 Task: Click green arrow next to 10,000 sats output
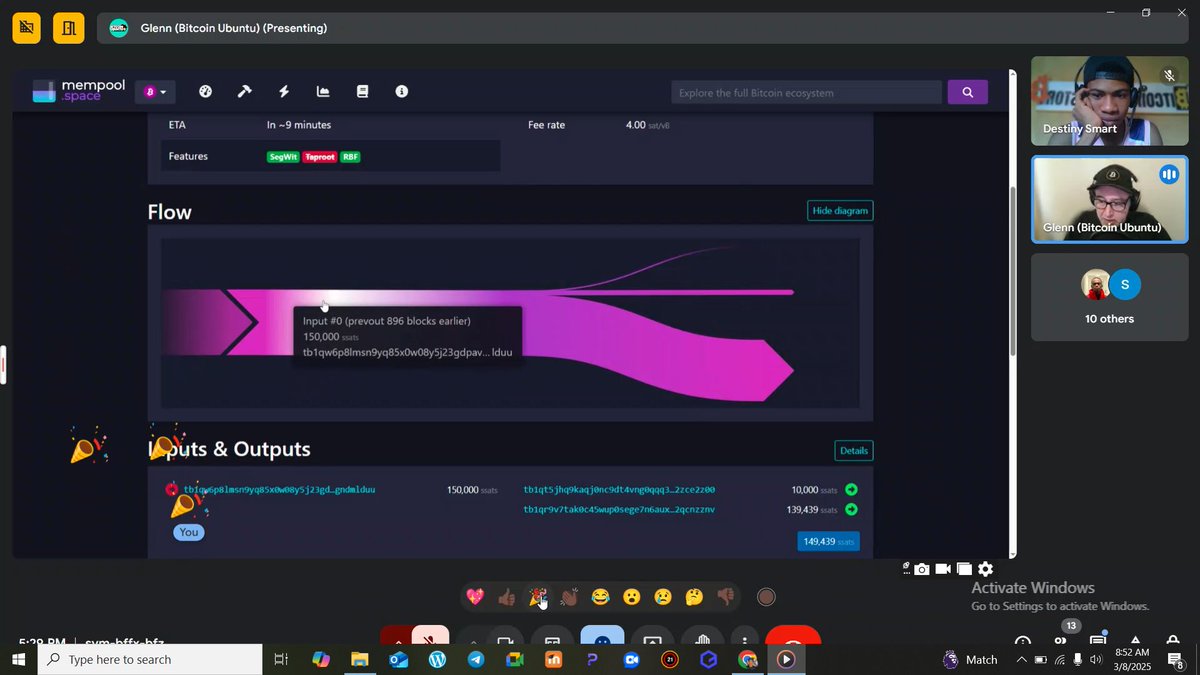click(x=851, y=490)
